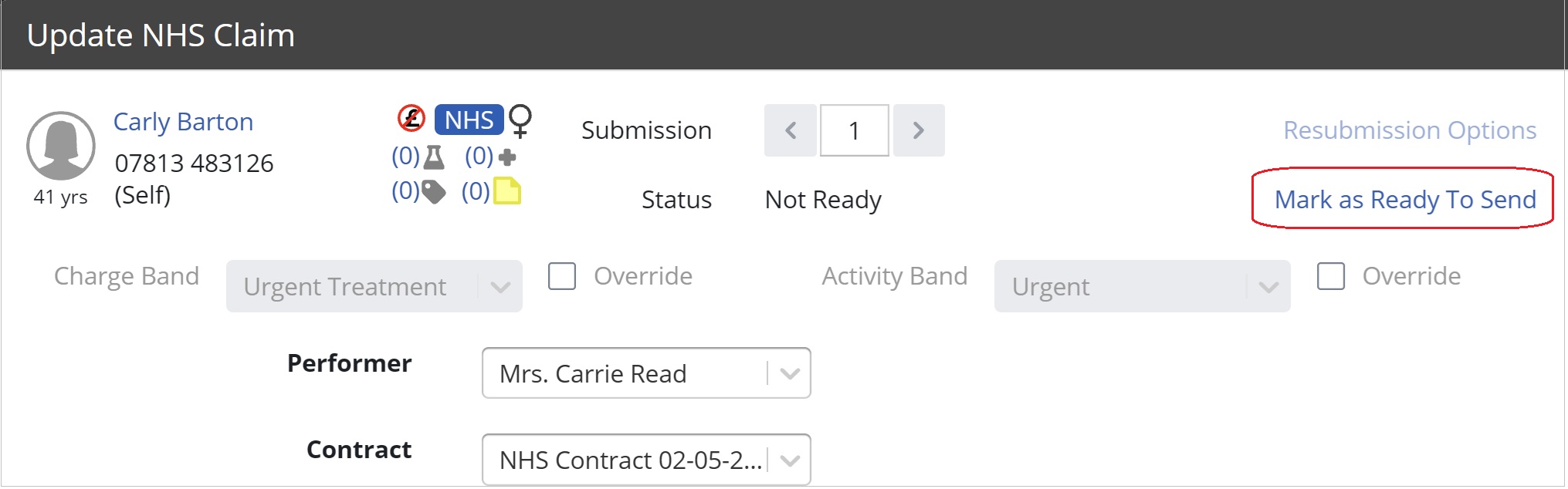
Task: Click Carly Barton's patient avatar
Action: (x=62, y=145)
